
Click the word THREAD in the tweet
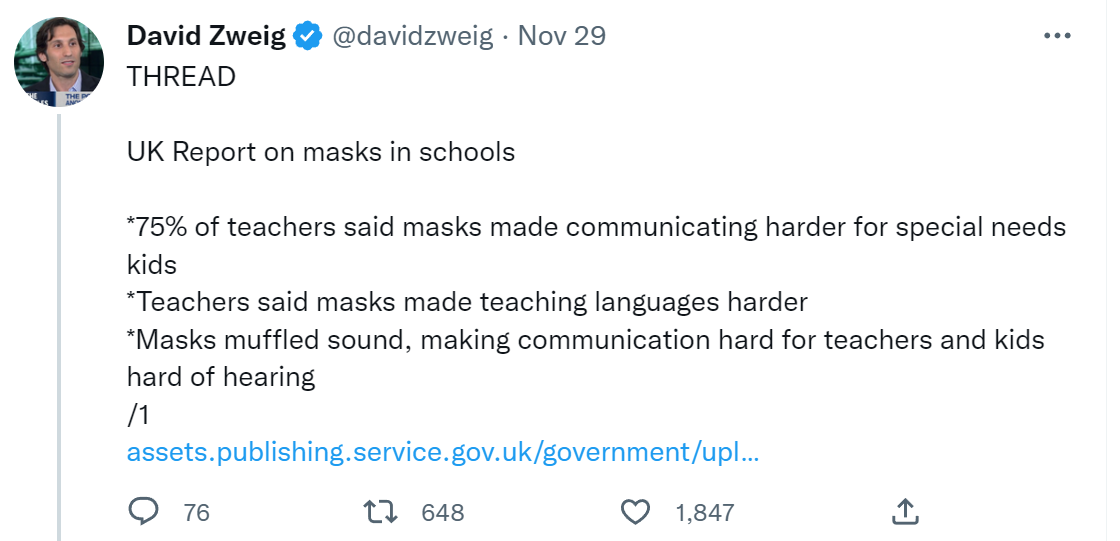181,77
